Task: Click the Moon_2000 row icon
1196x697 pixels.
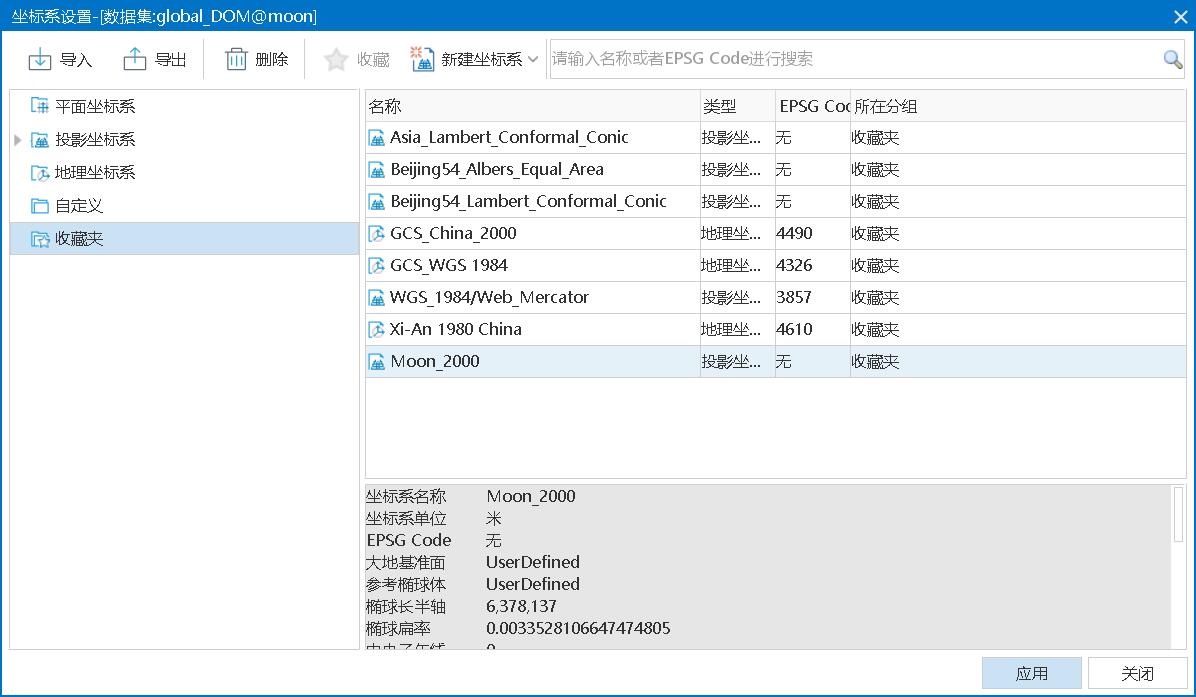Action: point(377,362)
